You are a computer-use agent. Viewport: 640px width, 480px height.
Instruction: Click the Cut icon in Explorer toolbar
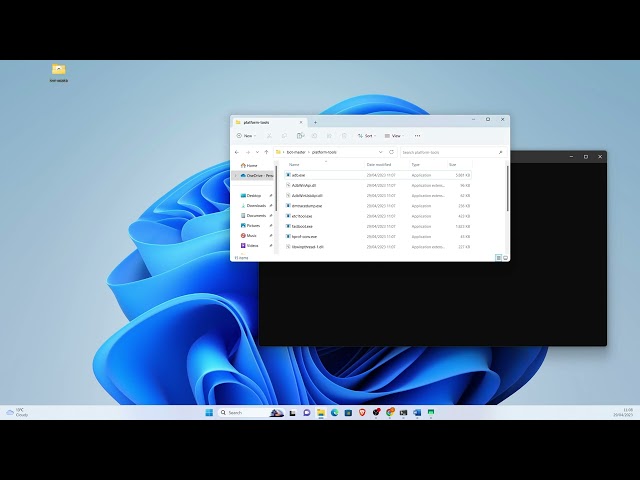point(269,136)
